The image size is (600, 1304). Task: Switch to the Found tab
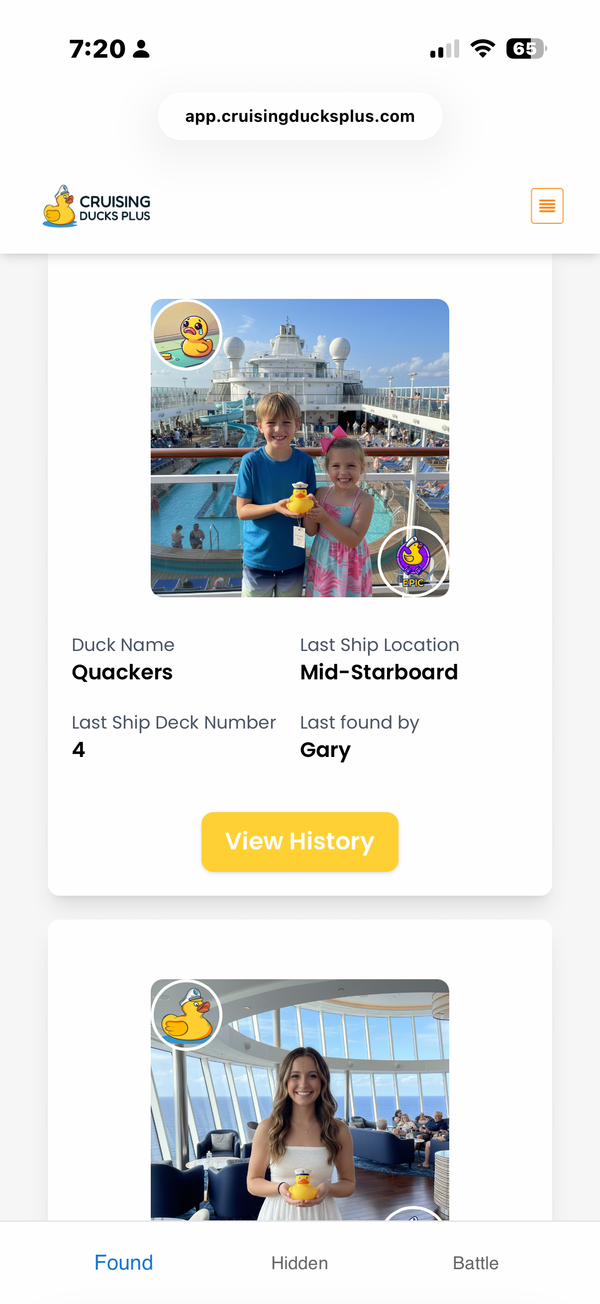coord(124,1263)
